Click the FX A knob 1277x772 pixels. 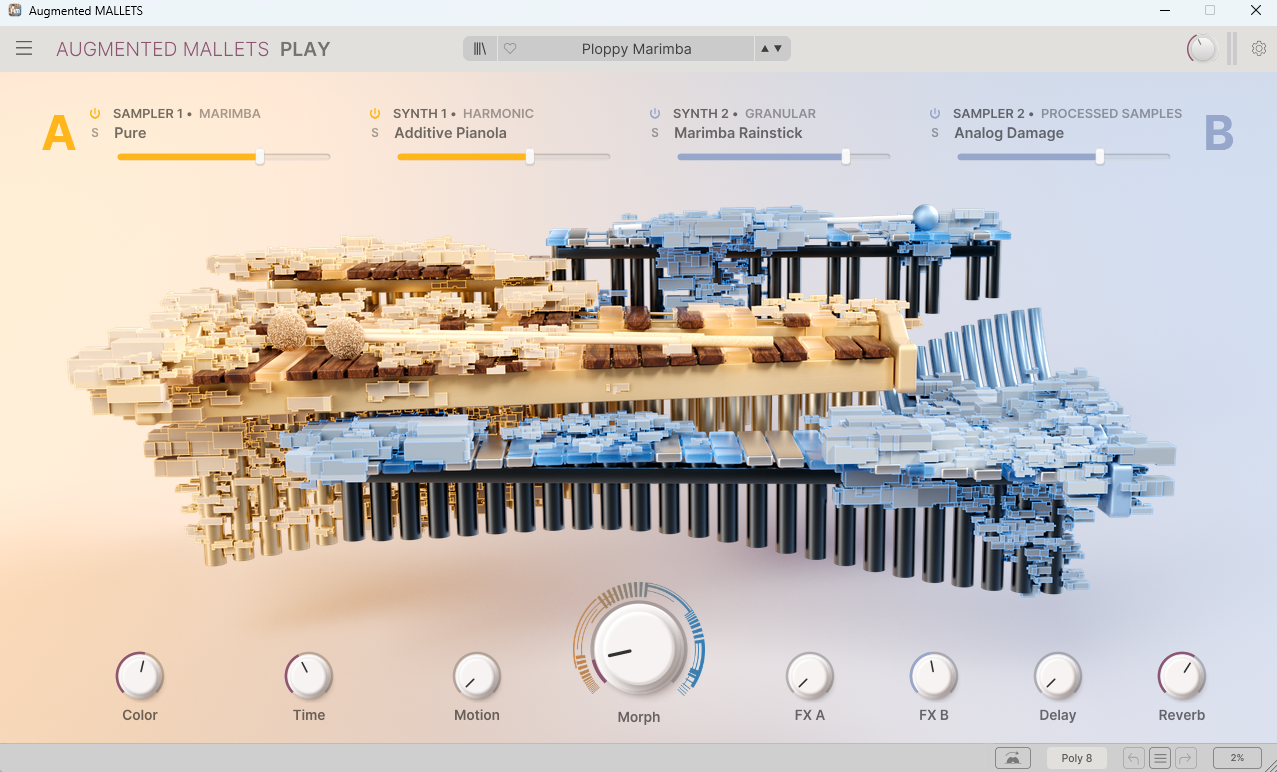tap(810, 677)
